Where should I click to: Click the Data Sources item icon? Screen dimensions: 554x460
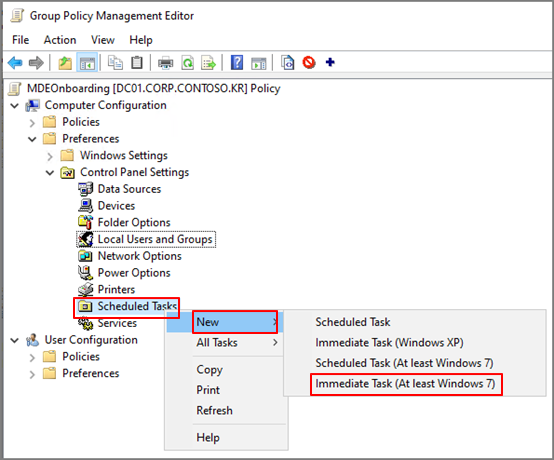[x=86, y=189]
